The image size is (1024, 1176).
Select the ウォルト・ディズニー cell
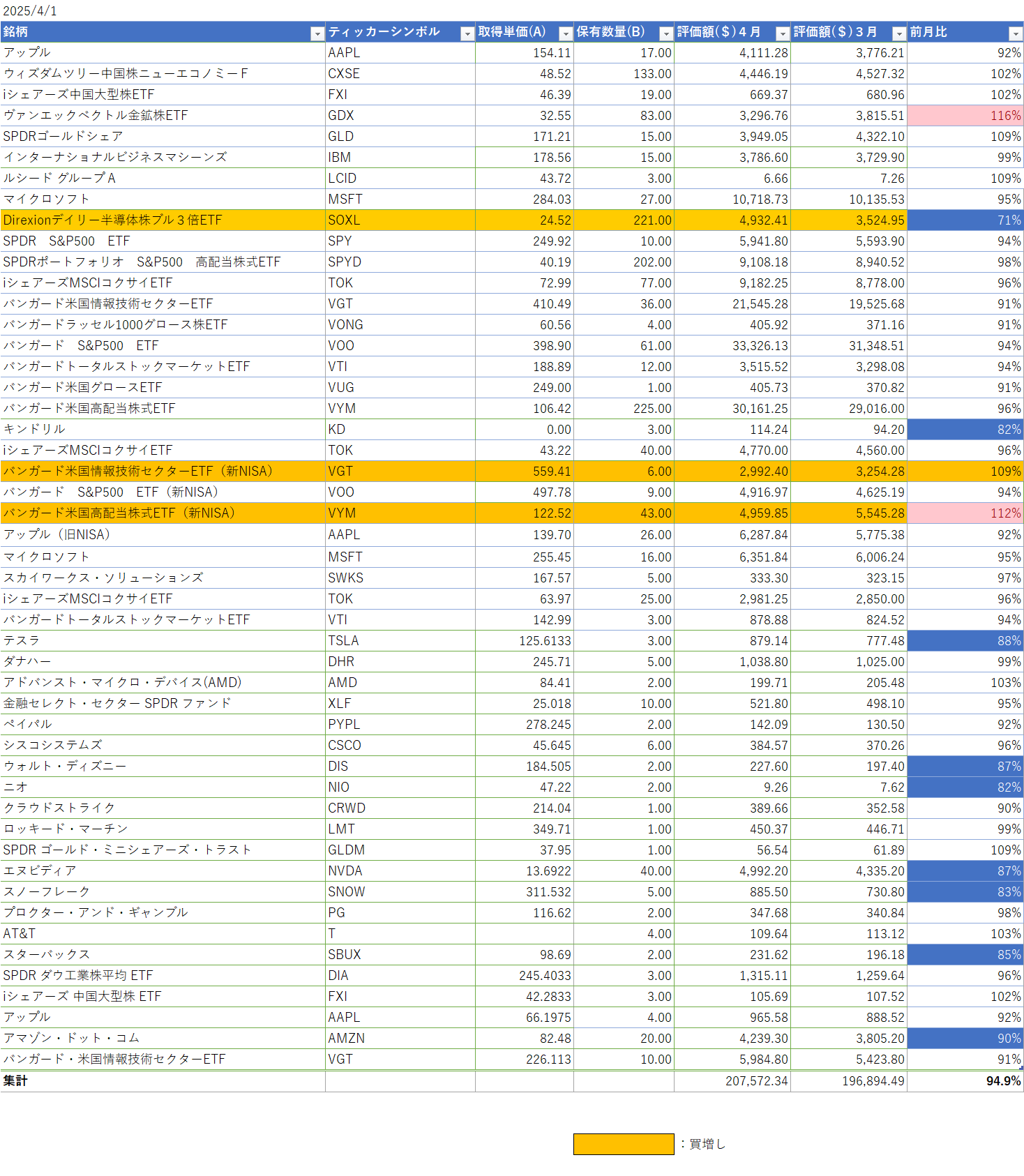[x=163, y=767]
